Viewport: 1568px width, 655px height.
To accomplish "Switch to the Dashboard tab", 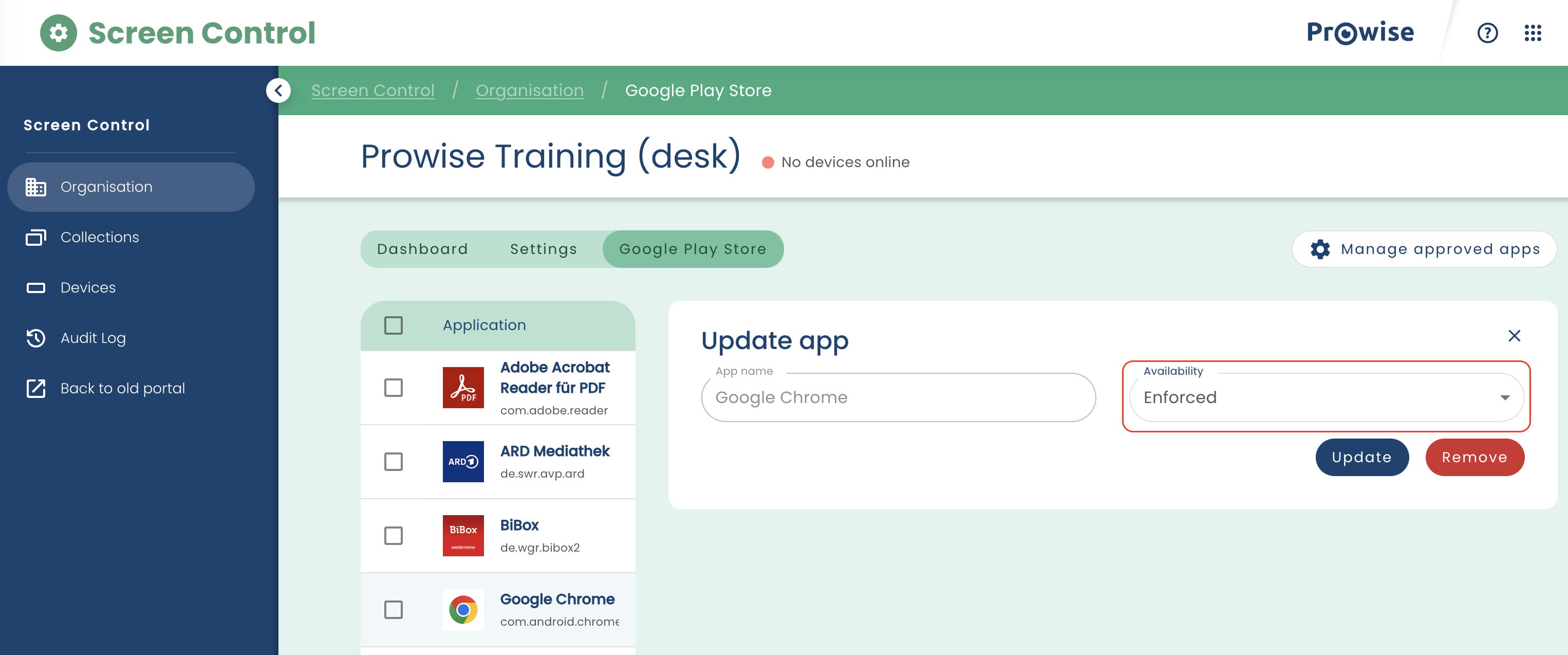I will (422, 249).
